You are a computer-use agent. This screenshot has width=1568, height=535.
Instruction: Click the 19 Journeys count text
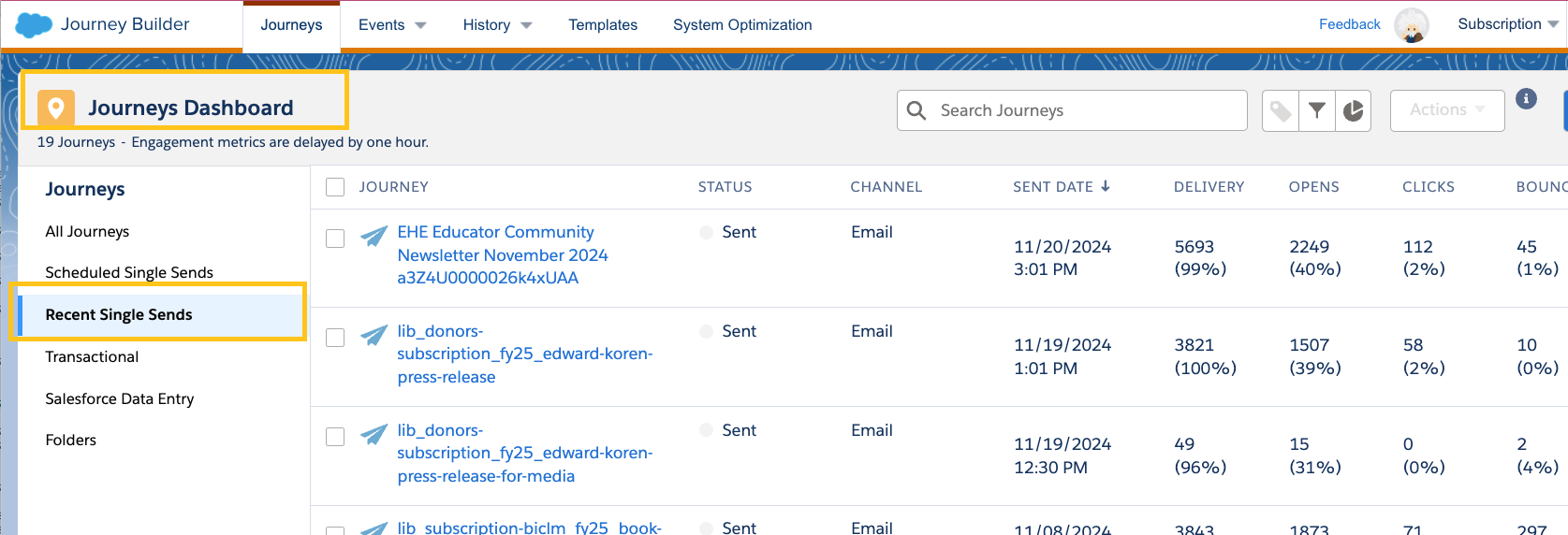point(76,142)
